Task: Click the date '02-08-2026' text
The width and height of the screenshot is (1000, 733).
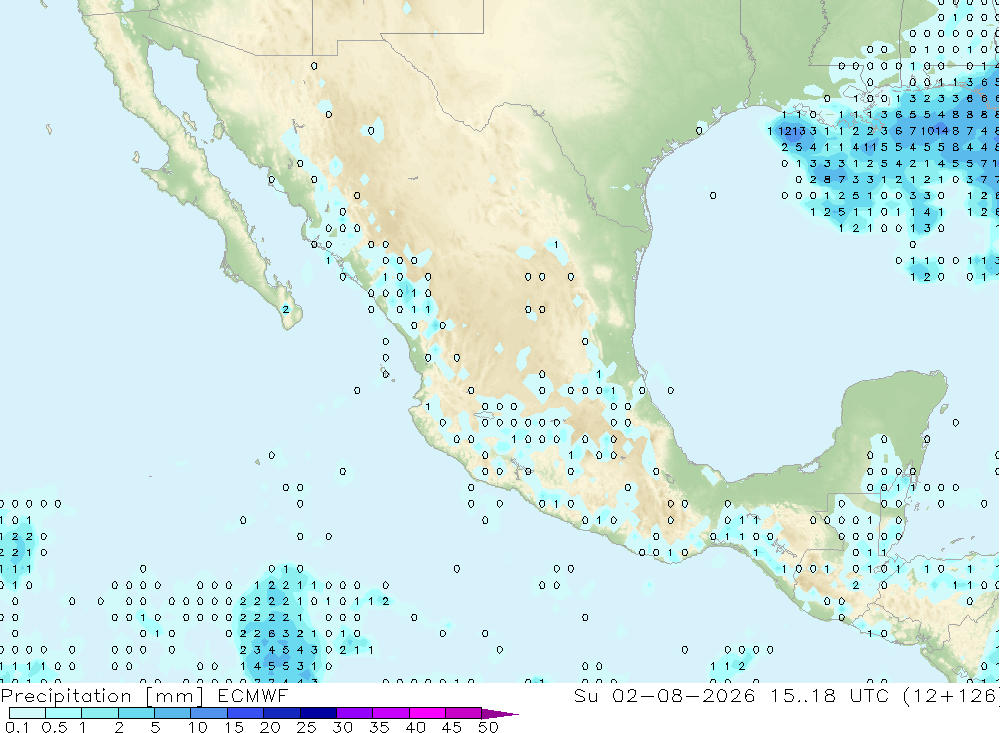Action: click(x=684, y=695)
